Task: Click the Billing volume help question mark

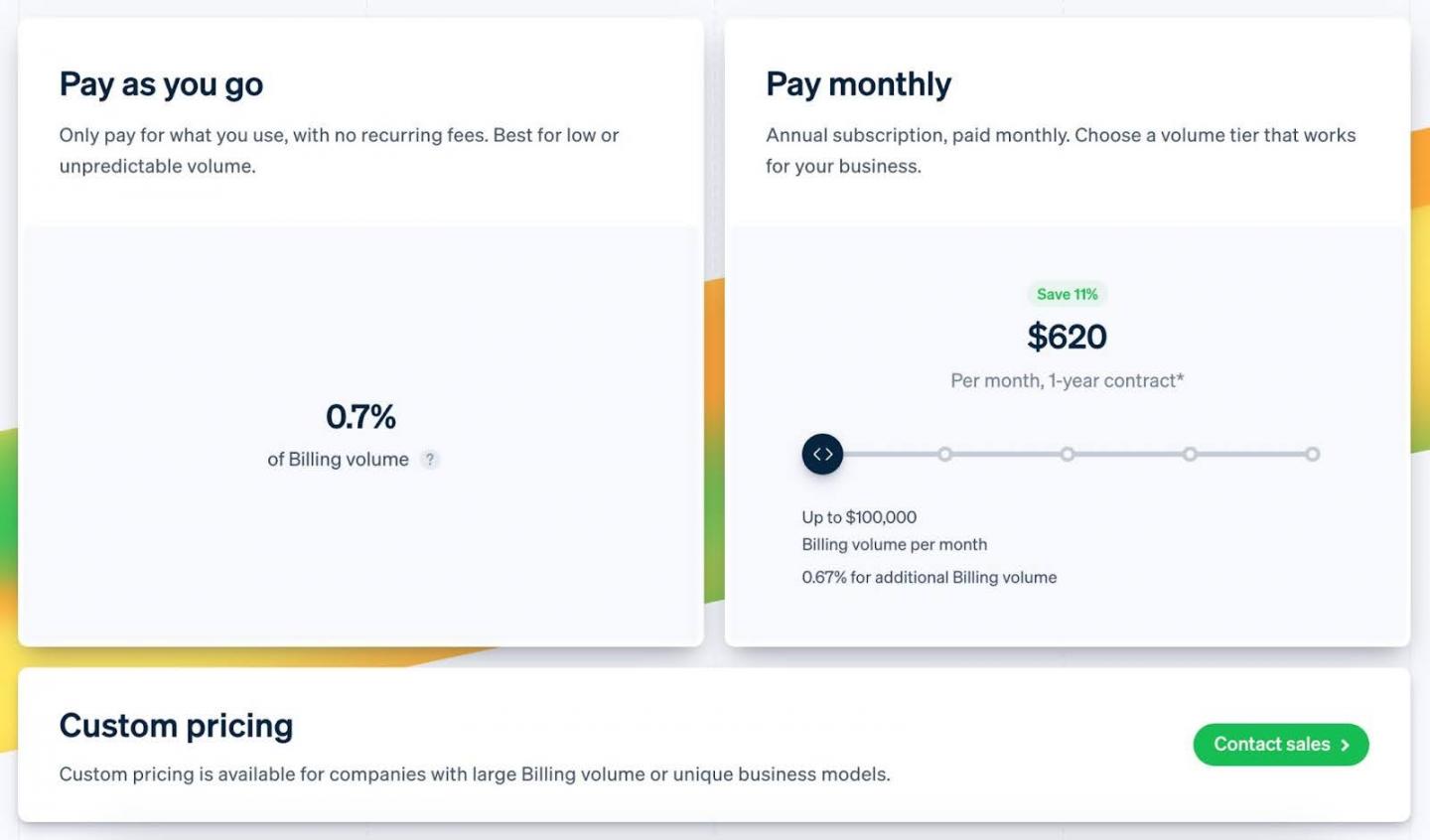Action: pyautogui.click(x=429, y=460)
